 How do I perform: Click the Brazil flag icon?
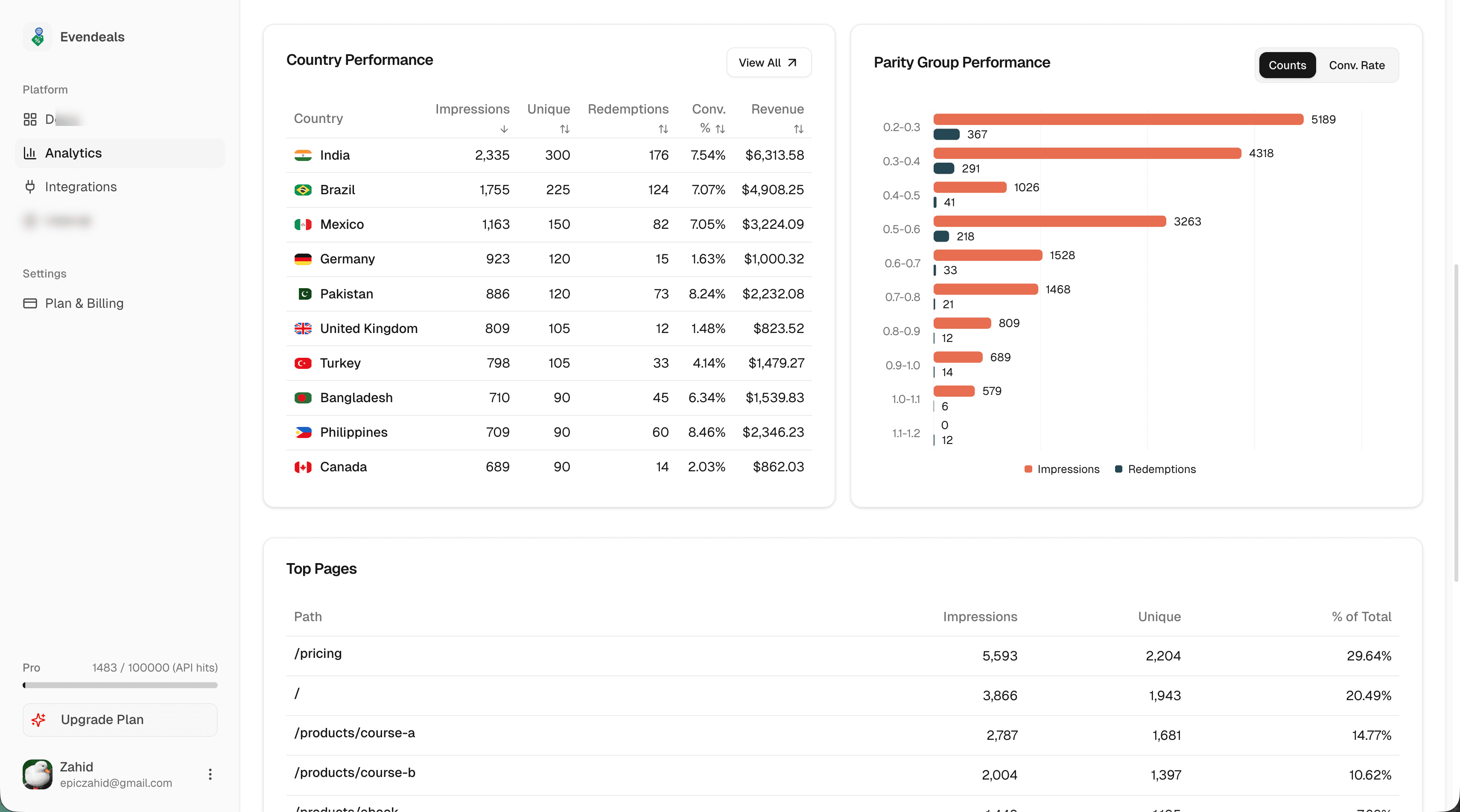(x=304, y=190)
